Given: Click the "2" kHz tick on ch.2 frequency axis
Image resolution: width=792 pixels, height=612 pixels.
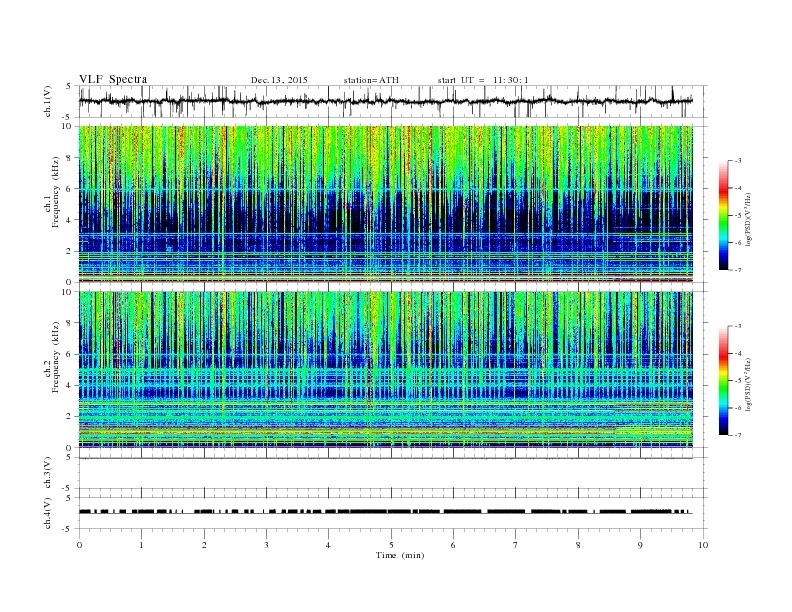Looking at the screenshot, I should (x=69, y=417).
